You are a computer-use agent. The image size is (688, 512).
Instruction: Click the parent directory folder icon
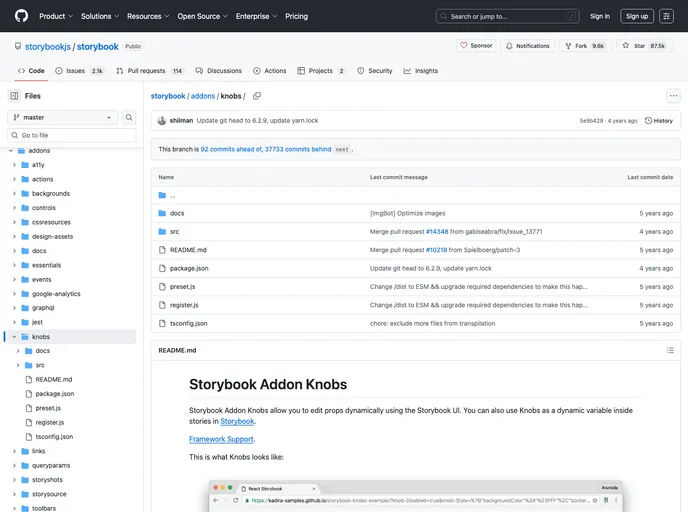pos(162,195)
